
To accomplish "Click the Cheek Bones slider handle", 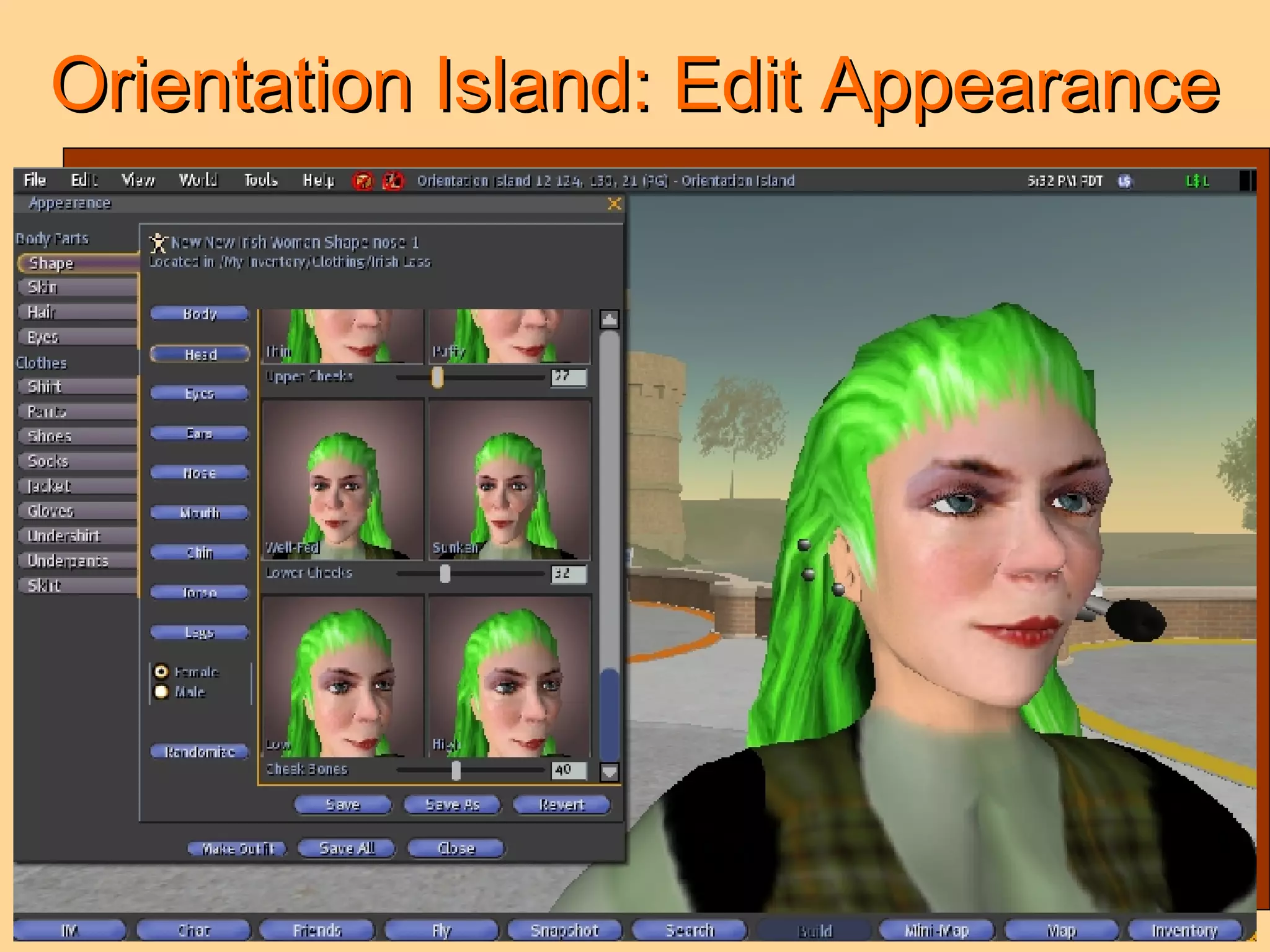I will (x=456, y=770).
